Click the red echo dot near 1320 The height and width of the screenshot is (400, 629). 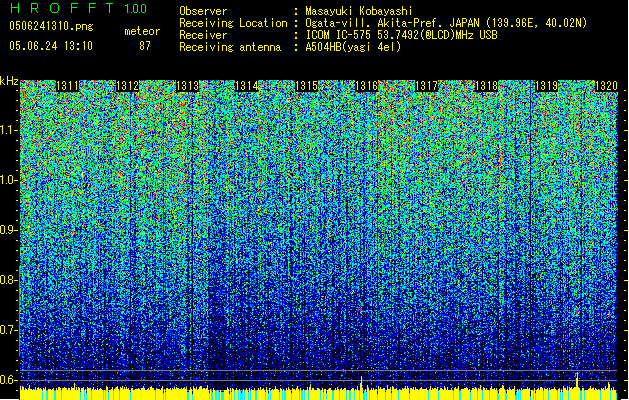[609, 315]
